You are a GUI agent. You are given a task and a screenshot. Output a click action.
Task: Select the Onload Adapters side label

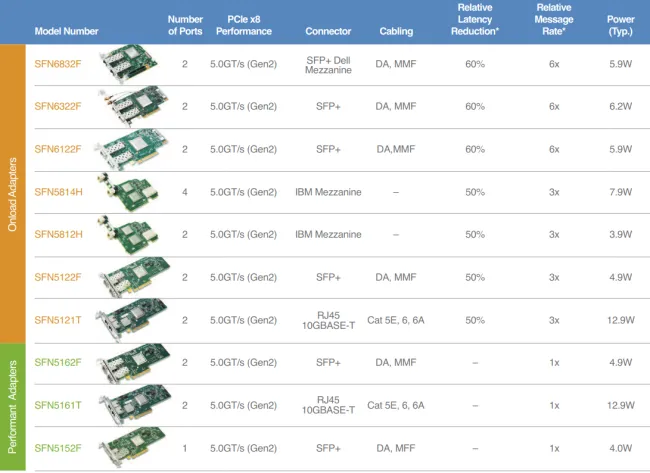pyautogui.click(x=13, y=192)
